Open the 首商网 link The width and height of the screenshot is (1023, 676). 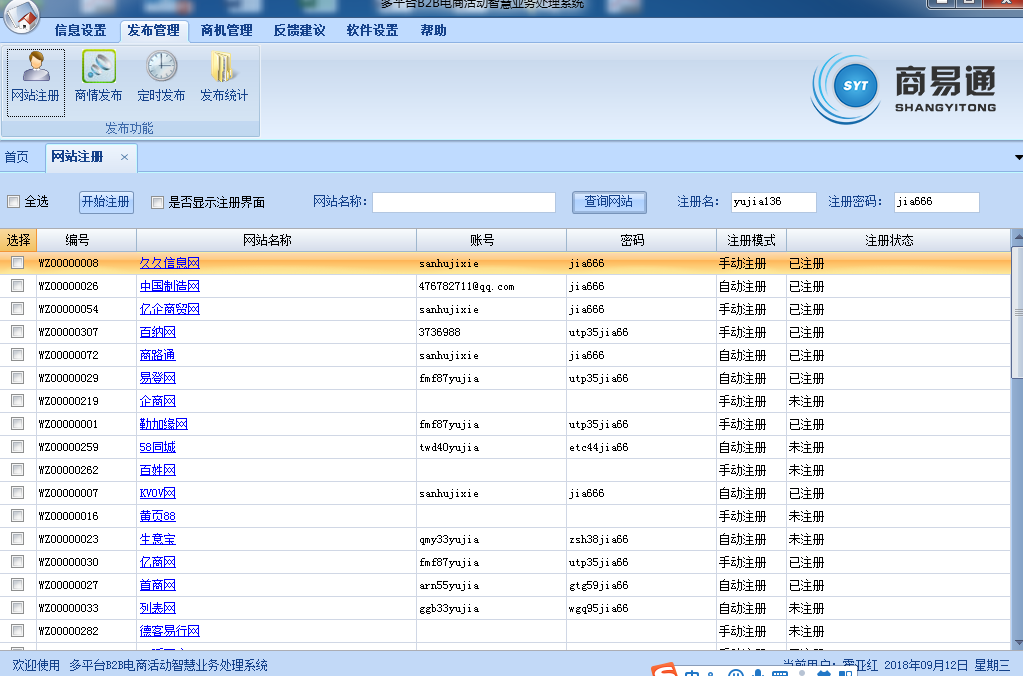pyautogui.click(x=158, y=585)
